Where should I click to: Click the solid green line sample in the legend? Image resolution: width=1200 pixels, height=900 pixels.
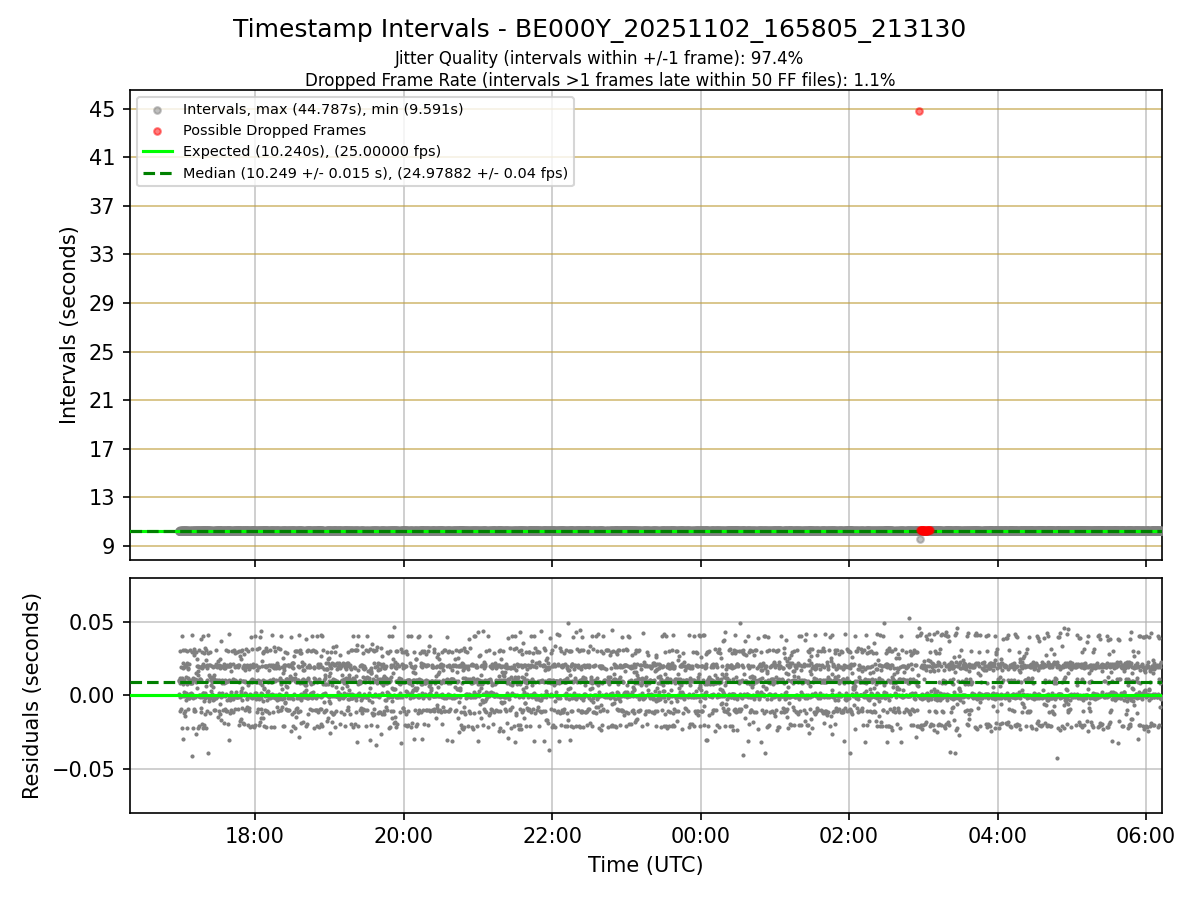[156, 152]
